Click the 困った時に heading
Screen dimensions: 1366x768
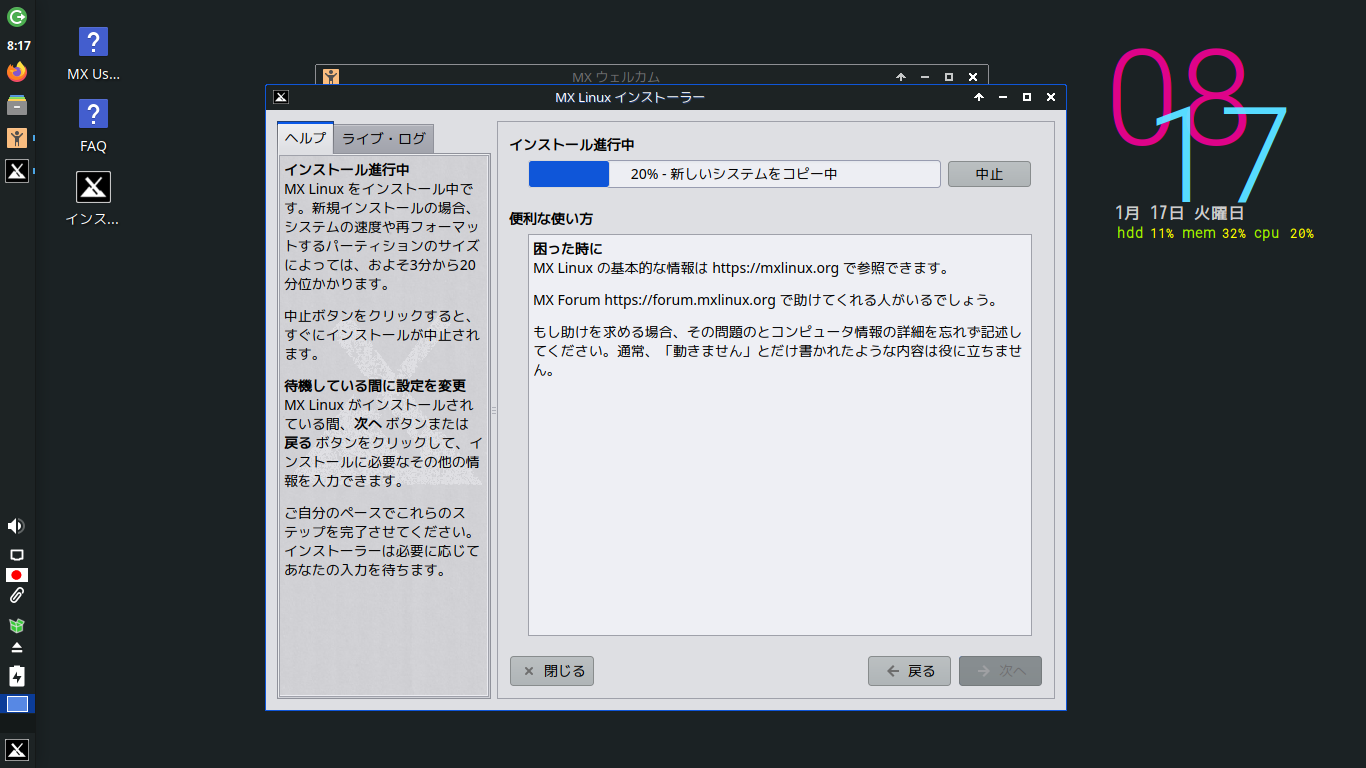(x=568, y=248)
